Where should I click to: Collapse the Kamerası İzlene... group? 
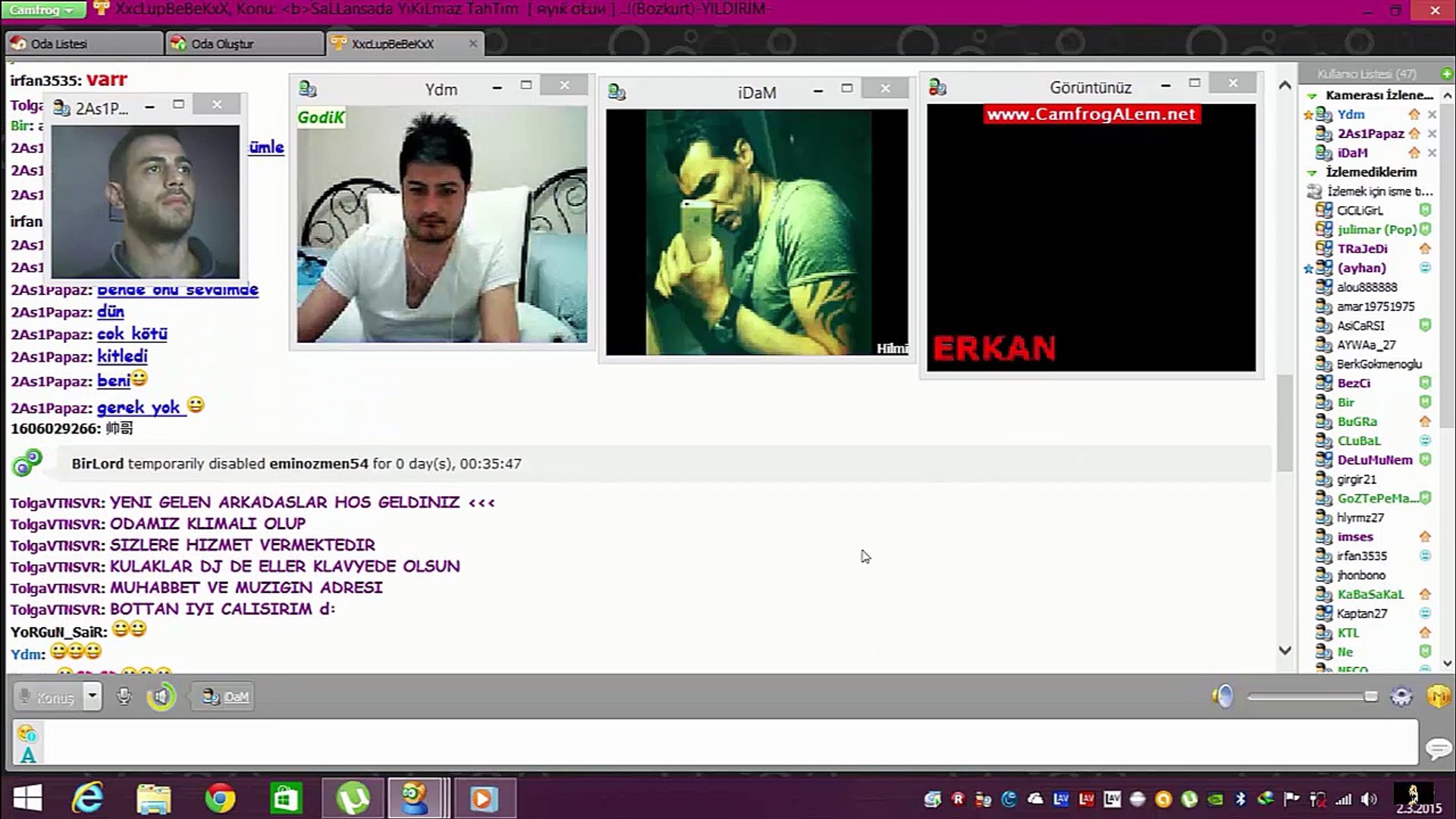(x=1312, y=96)
